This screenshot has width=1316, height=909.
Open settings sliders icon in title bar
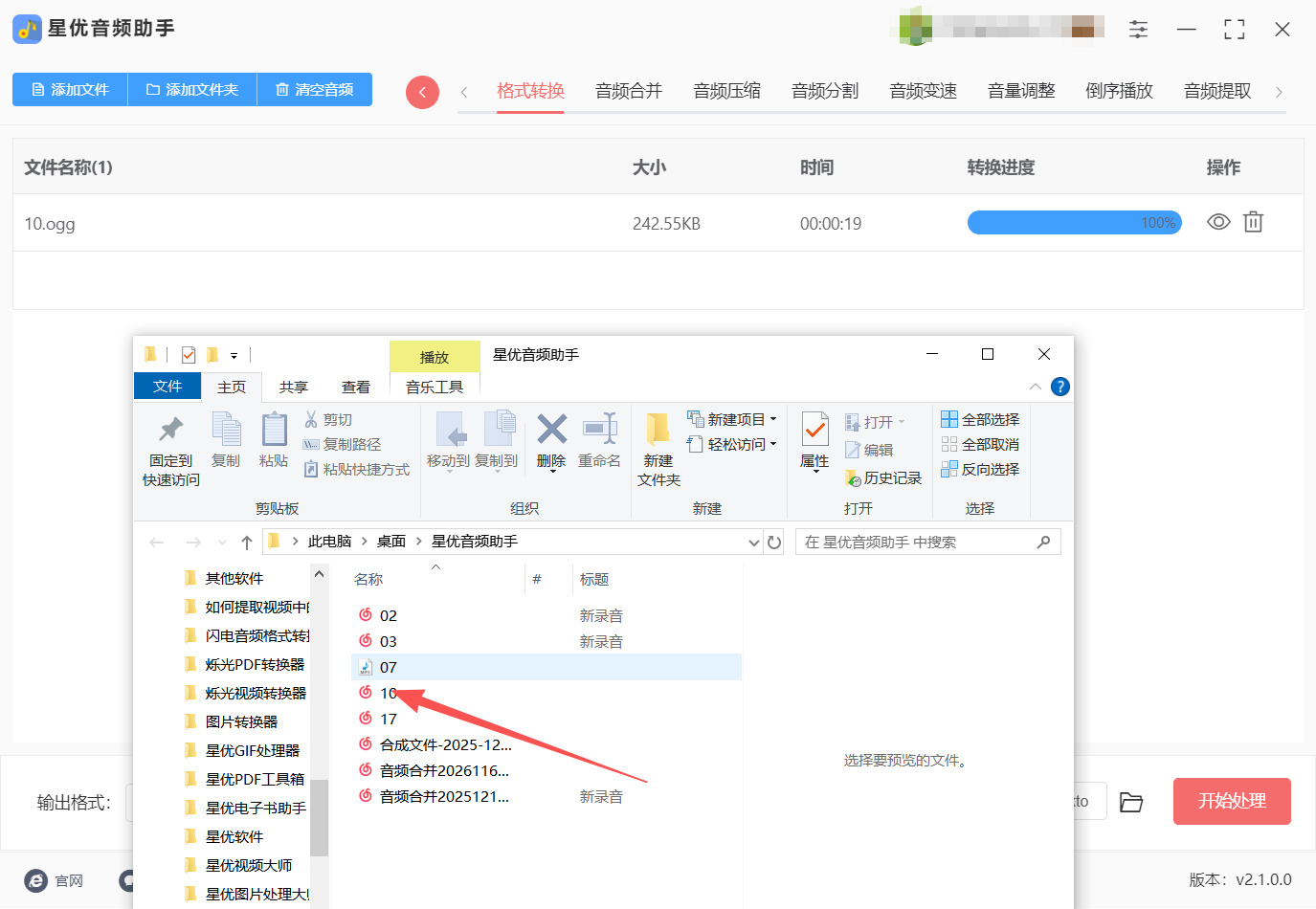(x=1138, y=30)
